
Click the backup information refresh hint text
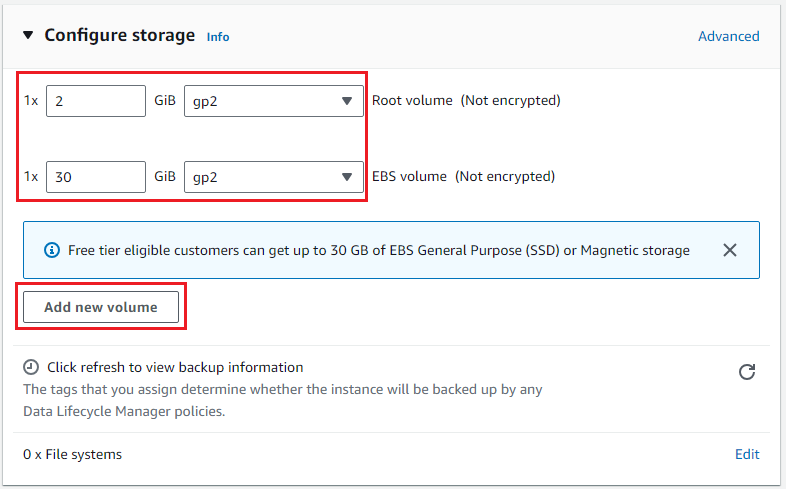click(175, 368)
